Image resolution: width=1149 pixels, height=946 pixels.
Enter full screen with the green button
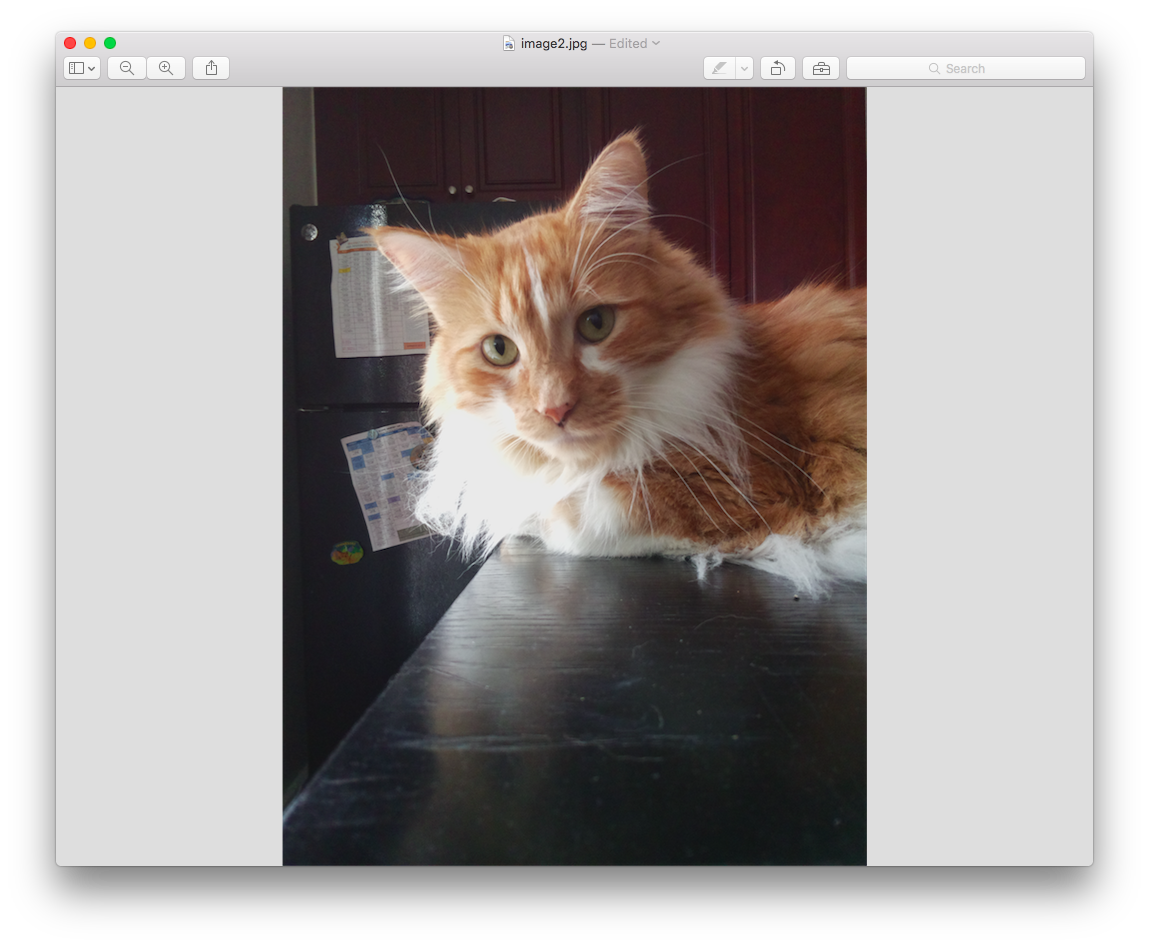(x=110, y=43)
